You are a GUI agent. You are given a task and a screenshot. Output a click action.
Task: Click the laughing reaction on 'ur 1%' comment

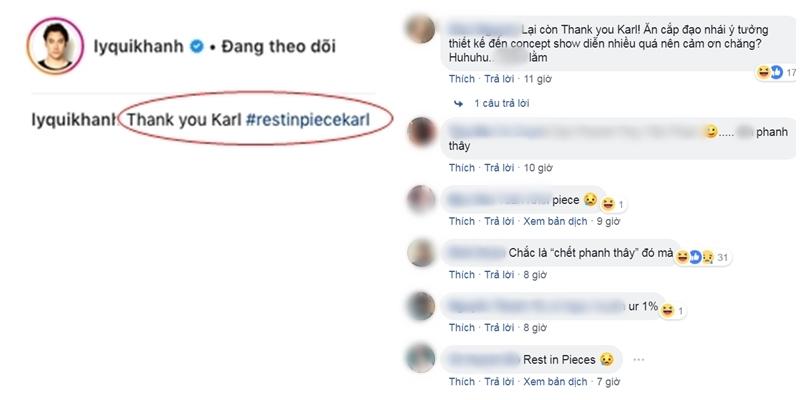tap(666, 310)
